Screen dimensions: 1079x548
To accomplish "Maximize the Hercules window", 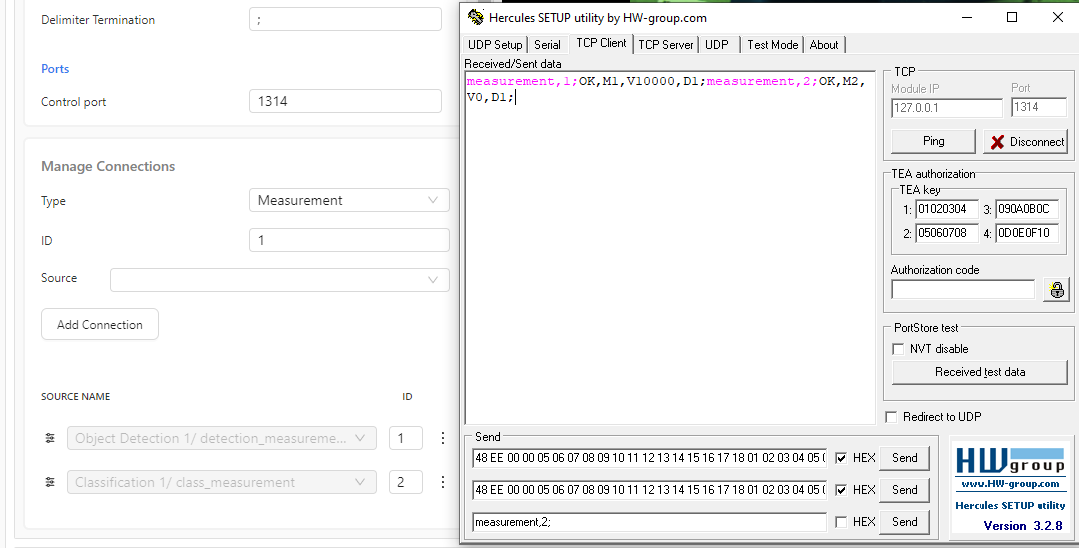I will click(1012, 17).
